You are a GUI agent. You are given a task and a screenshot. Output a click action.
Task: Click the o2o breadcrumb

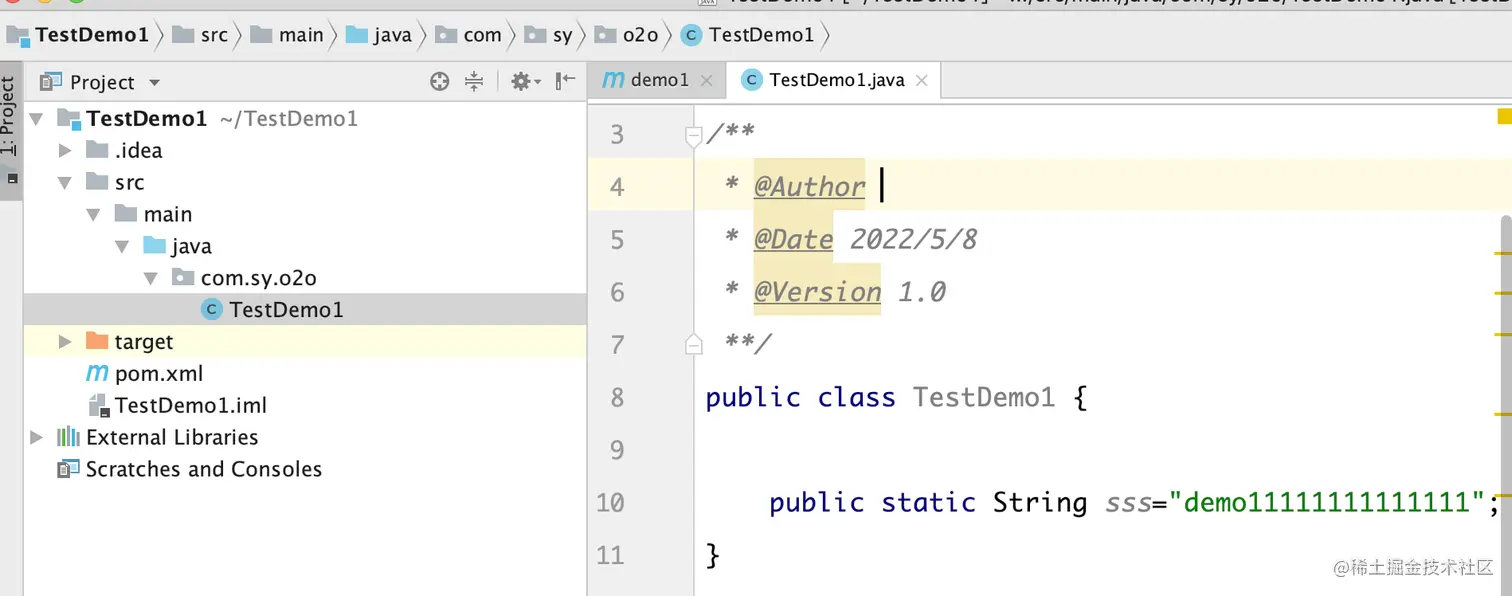tap(627, 35)
